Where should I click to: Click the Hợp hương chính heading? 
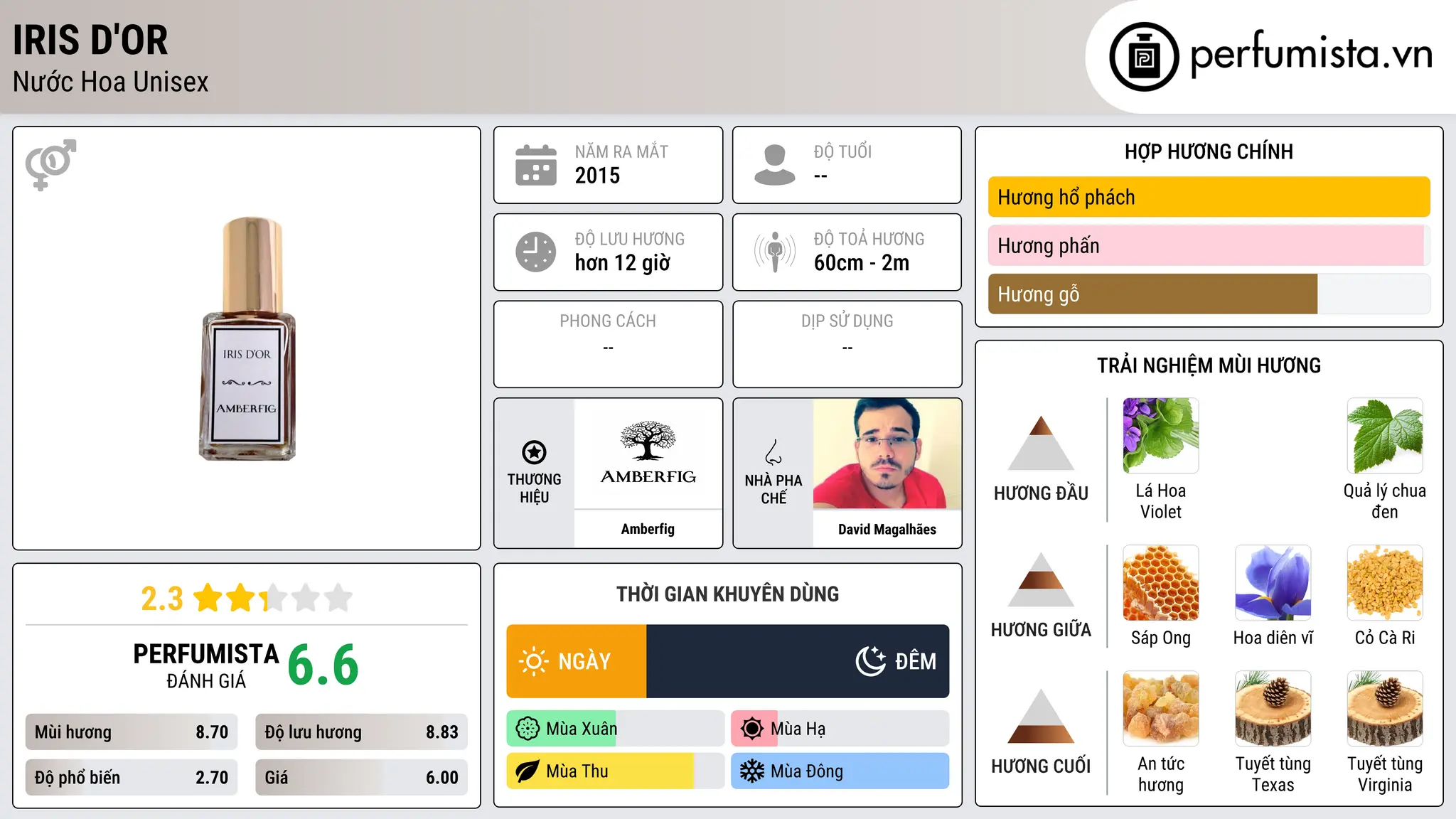point(1209,151)
